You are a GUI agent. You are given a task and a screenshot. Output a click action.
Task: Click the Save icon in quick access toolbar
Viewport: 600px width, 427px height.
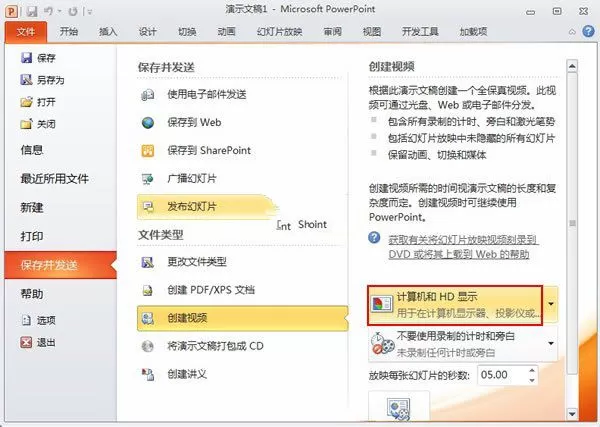pyautogui.click(x=31, y=11)
